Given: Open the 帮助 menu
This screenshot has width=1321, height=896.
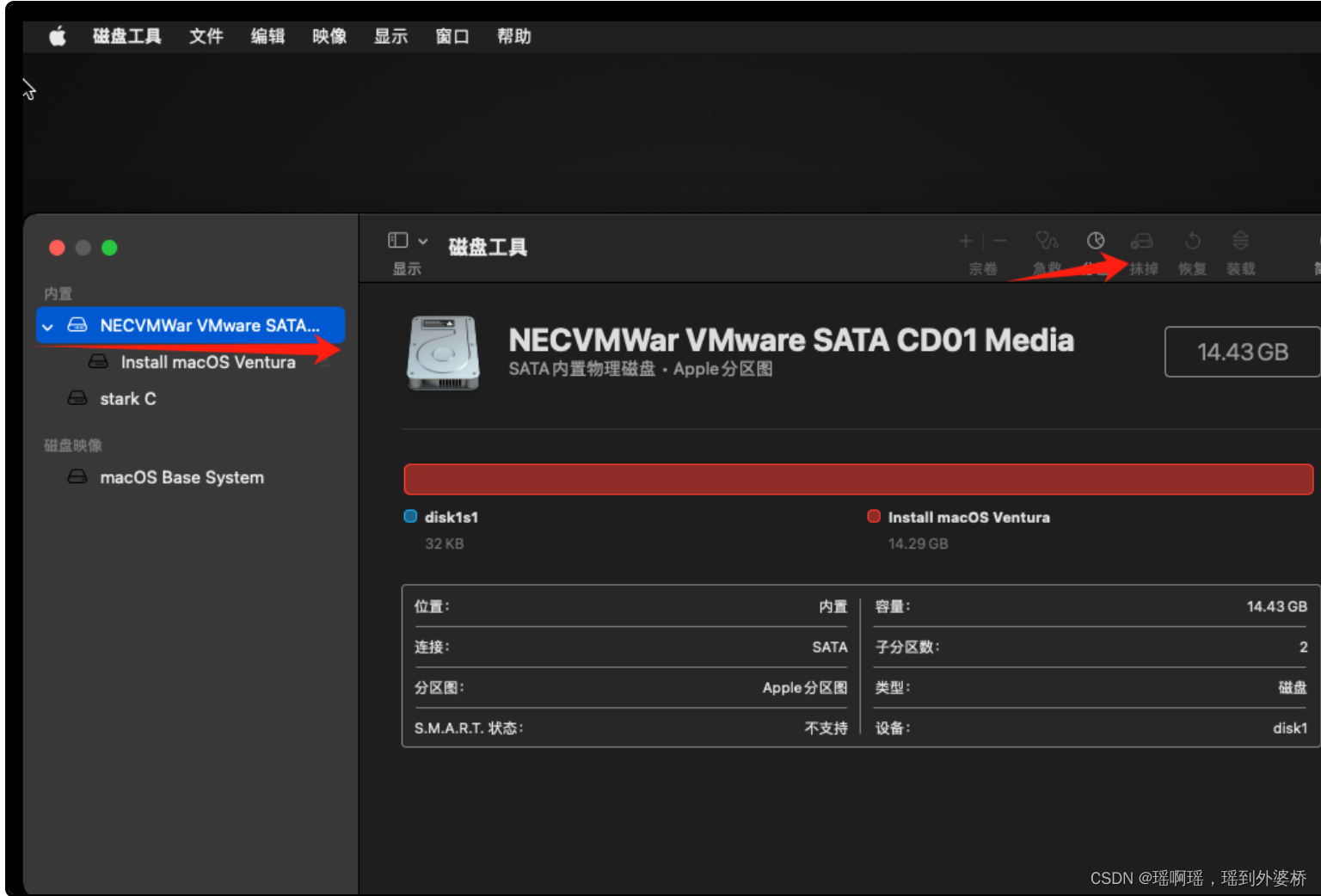Looking at the screenshot, I should tap(514, 36).
